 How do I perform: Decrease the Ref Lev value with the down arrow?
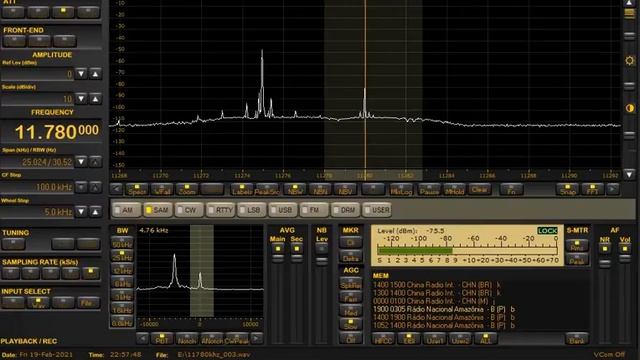[x=81, y=74]
